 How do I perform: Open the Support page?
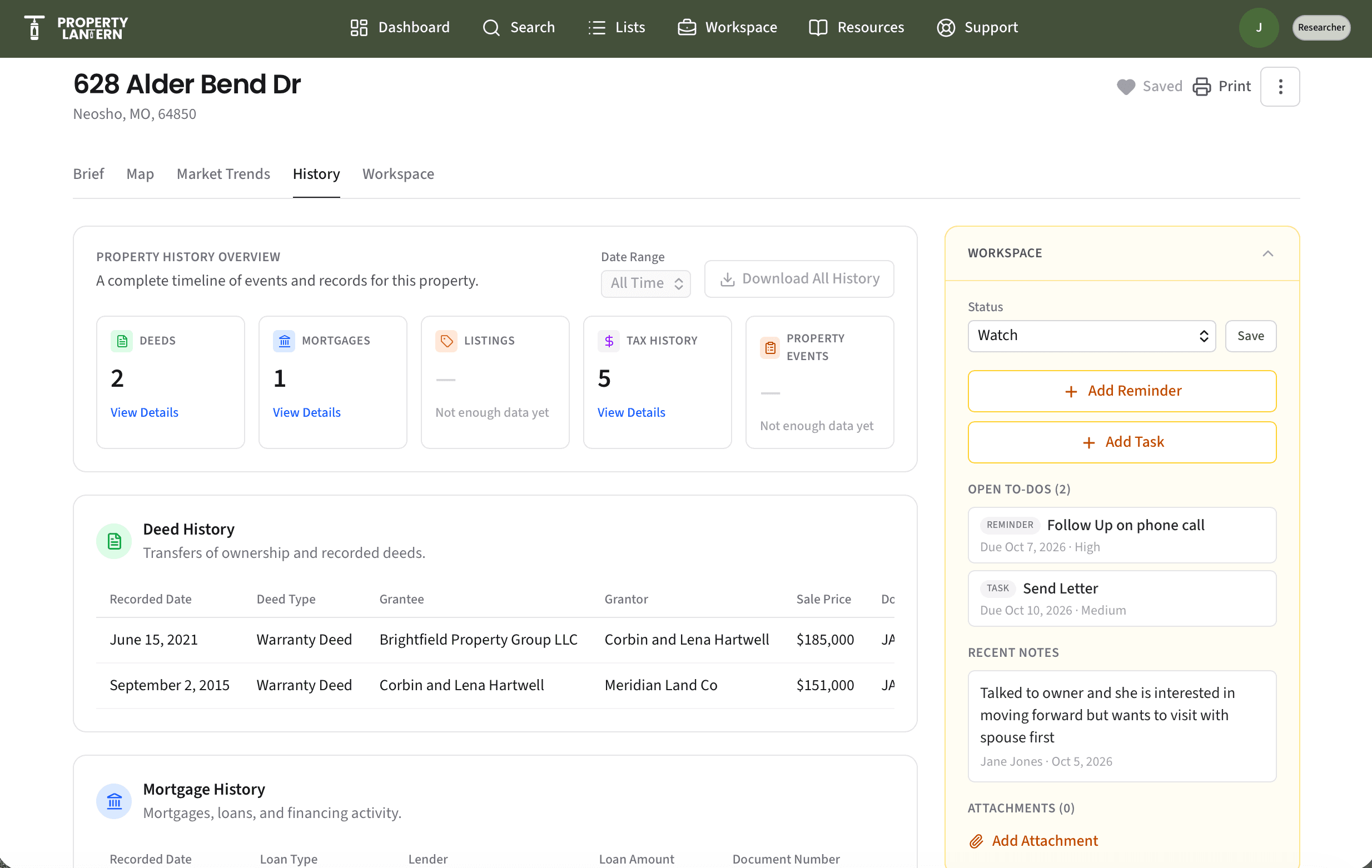pyautogui.click(x=977, y=27)
